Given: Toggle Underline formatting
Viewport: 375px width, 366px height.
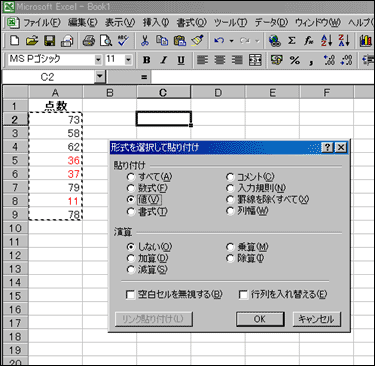Looking at the screenshot, I should point(181,60).
